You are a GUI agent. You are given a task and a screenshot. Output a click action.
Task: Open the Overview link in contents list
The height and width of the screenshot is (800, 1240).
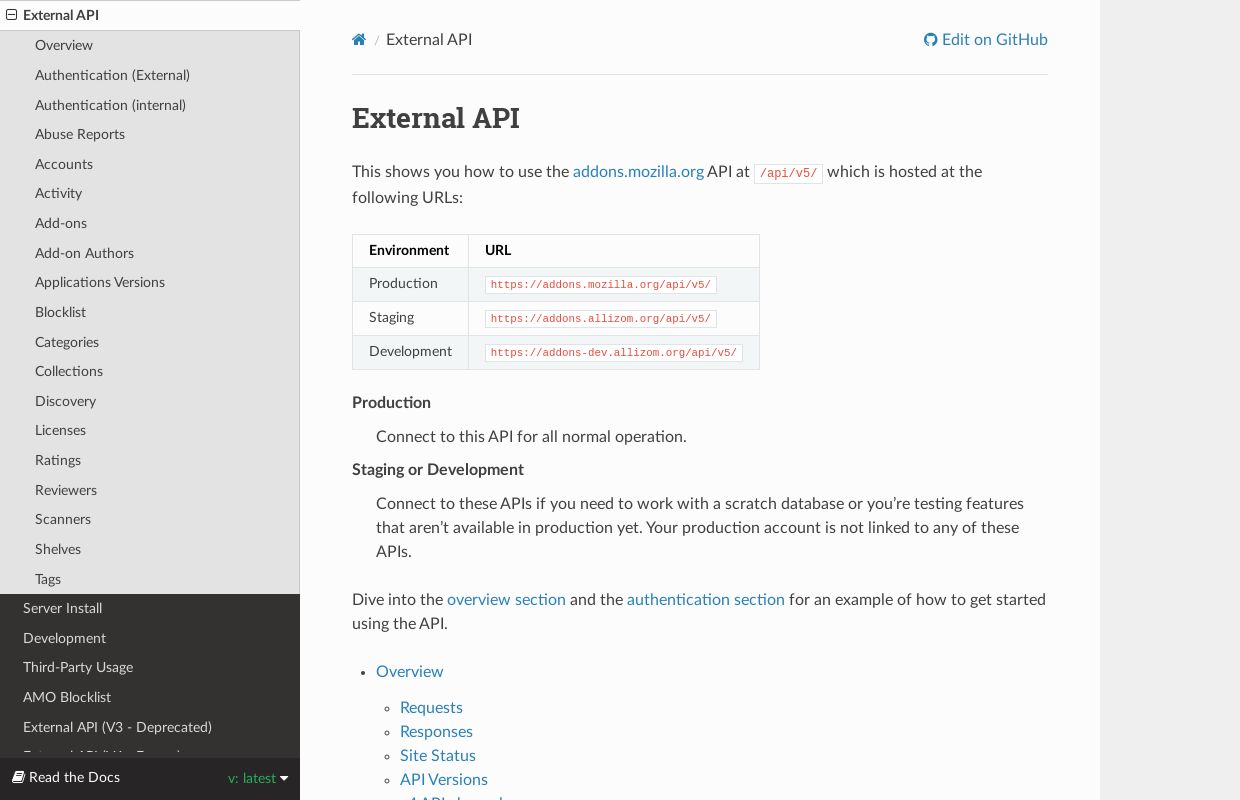(409, 671)
